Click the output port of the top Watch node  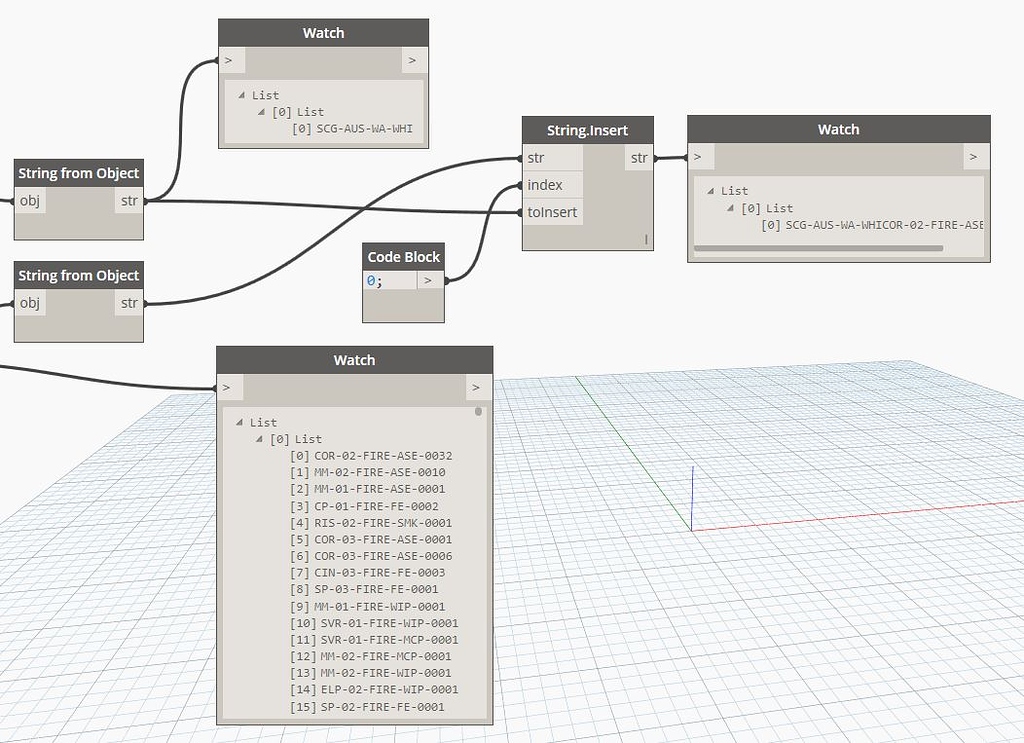pyautogui.click(x=412, y=60)
